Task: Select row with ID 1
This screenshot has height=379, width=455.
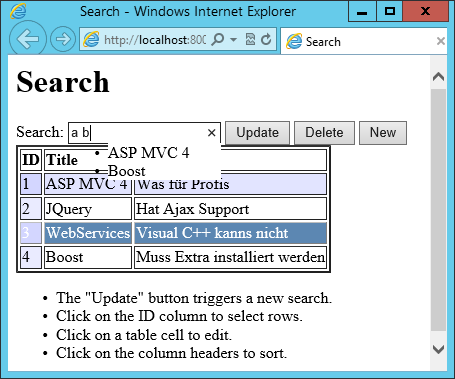Action: (x=31, y=184)
